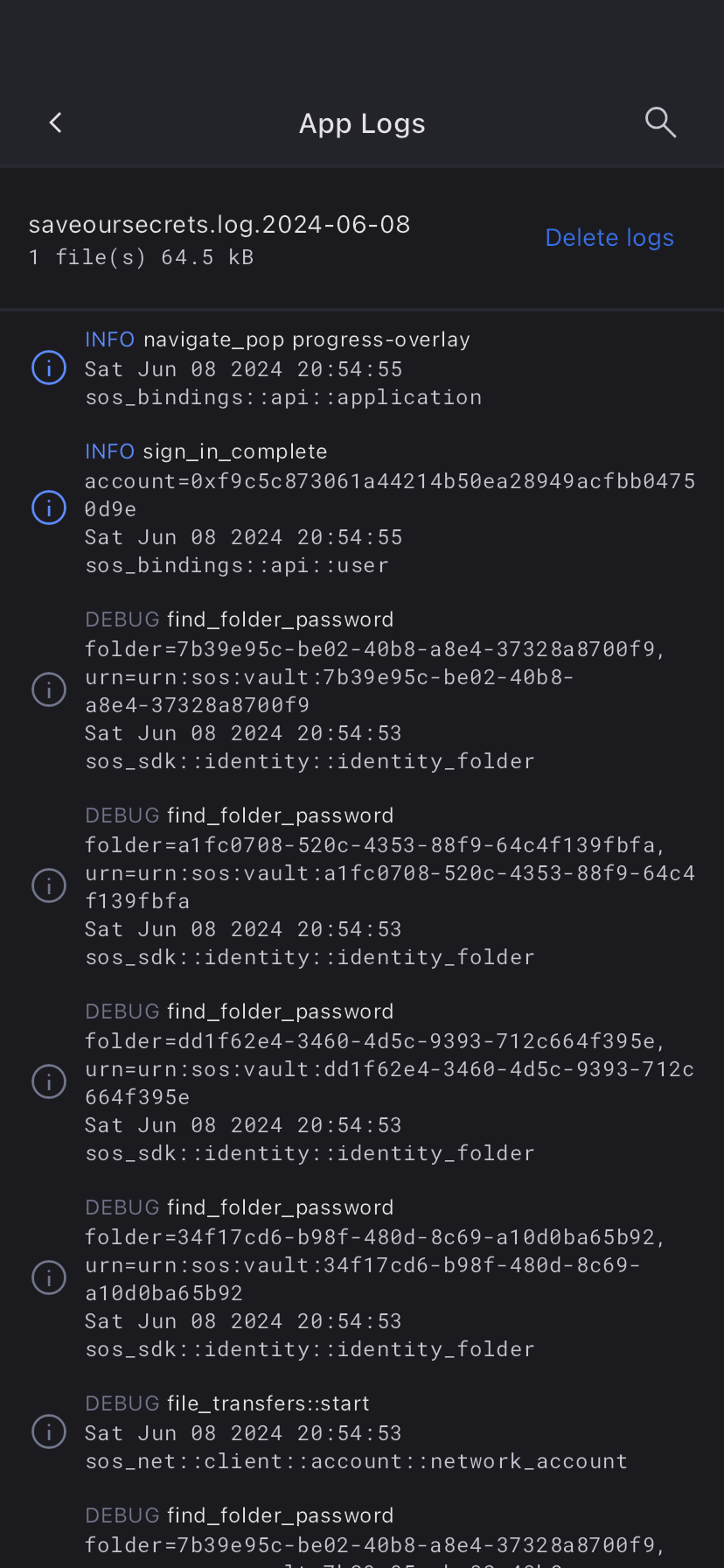
Task: Click info icon for folder dd1f62e4 entry
Action: tap(49, 1081)
